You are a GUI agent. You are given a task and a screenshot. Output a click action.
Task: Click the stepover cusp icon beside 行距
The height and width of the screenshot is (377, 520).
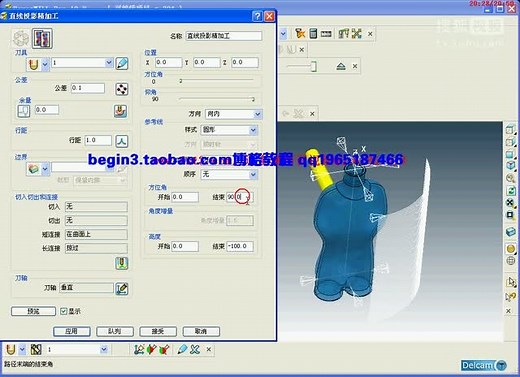(x=122, y=141)
